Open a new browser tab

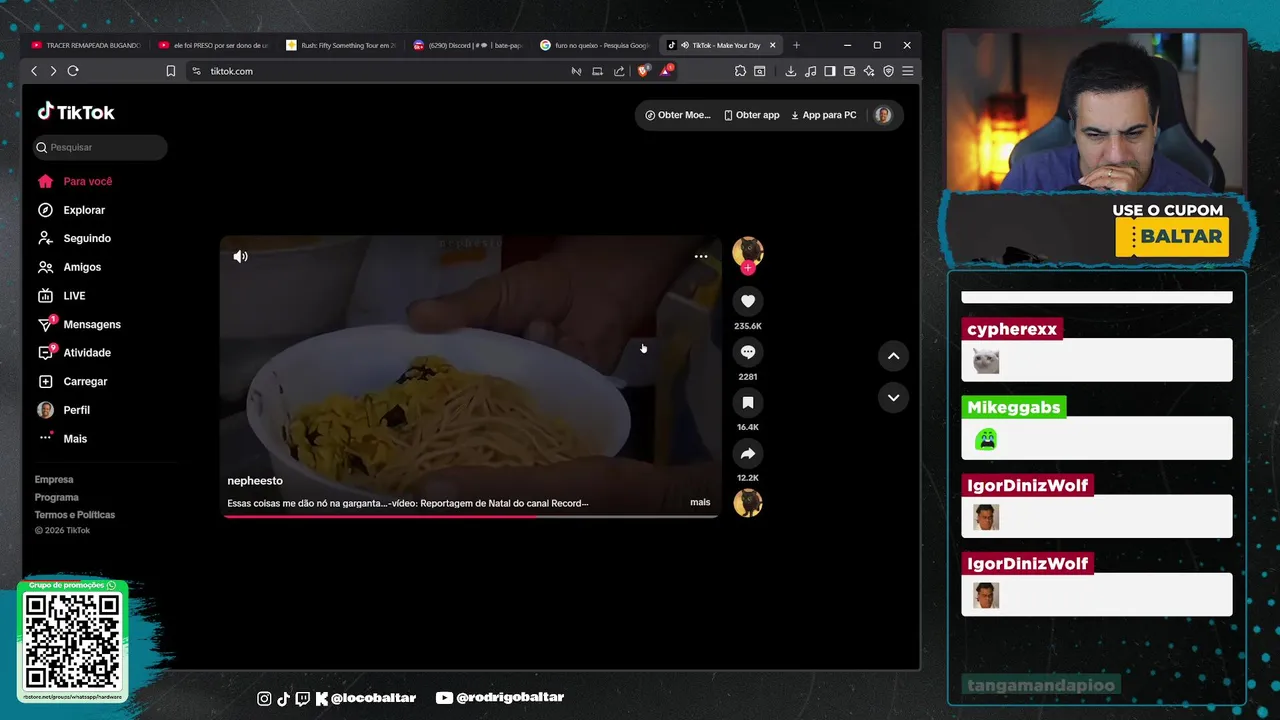797,45
